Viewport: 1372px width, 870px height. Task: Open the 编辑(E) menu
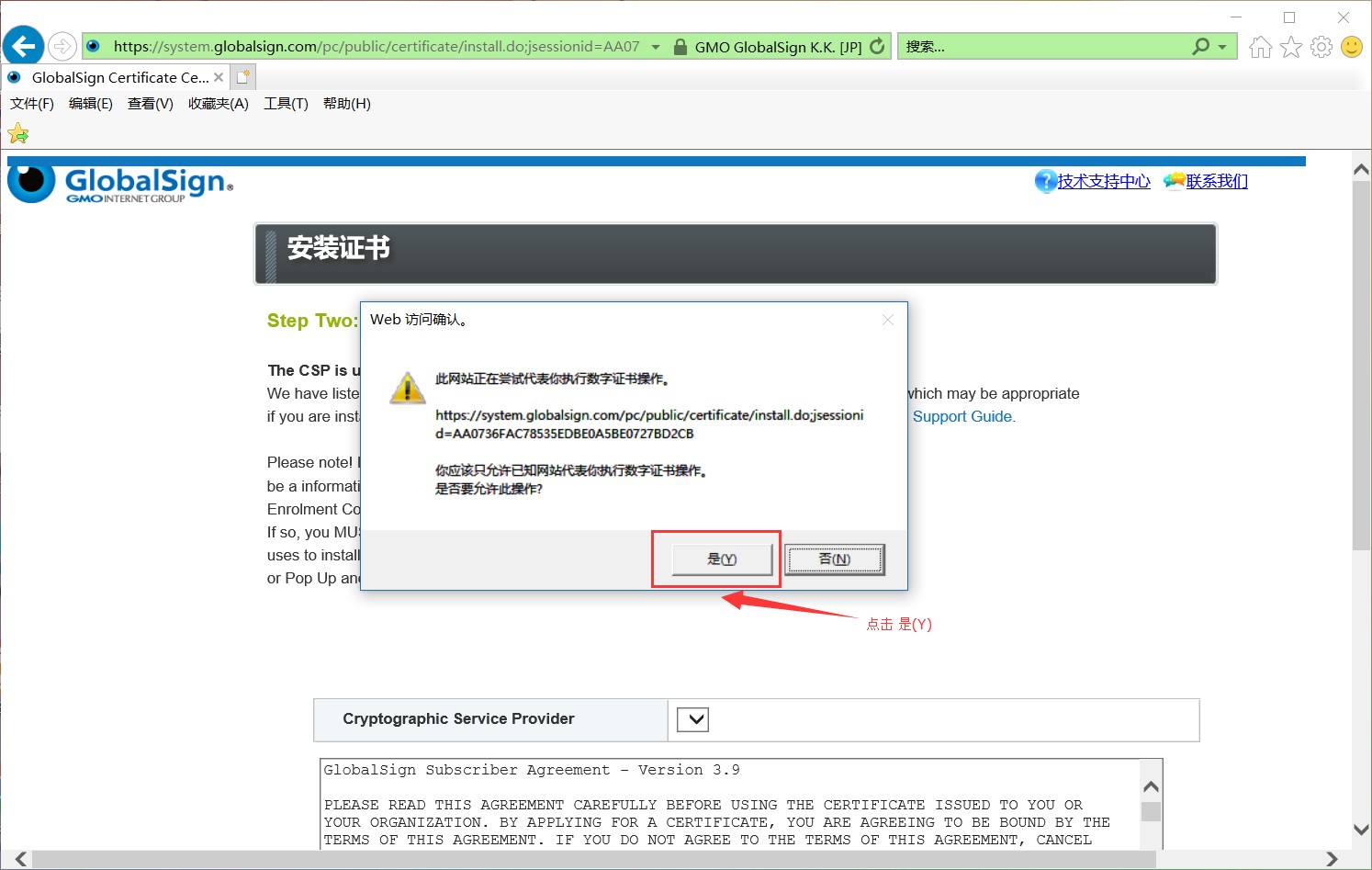[91, 104]
